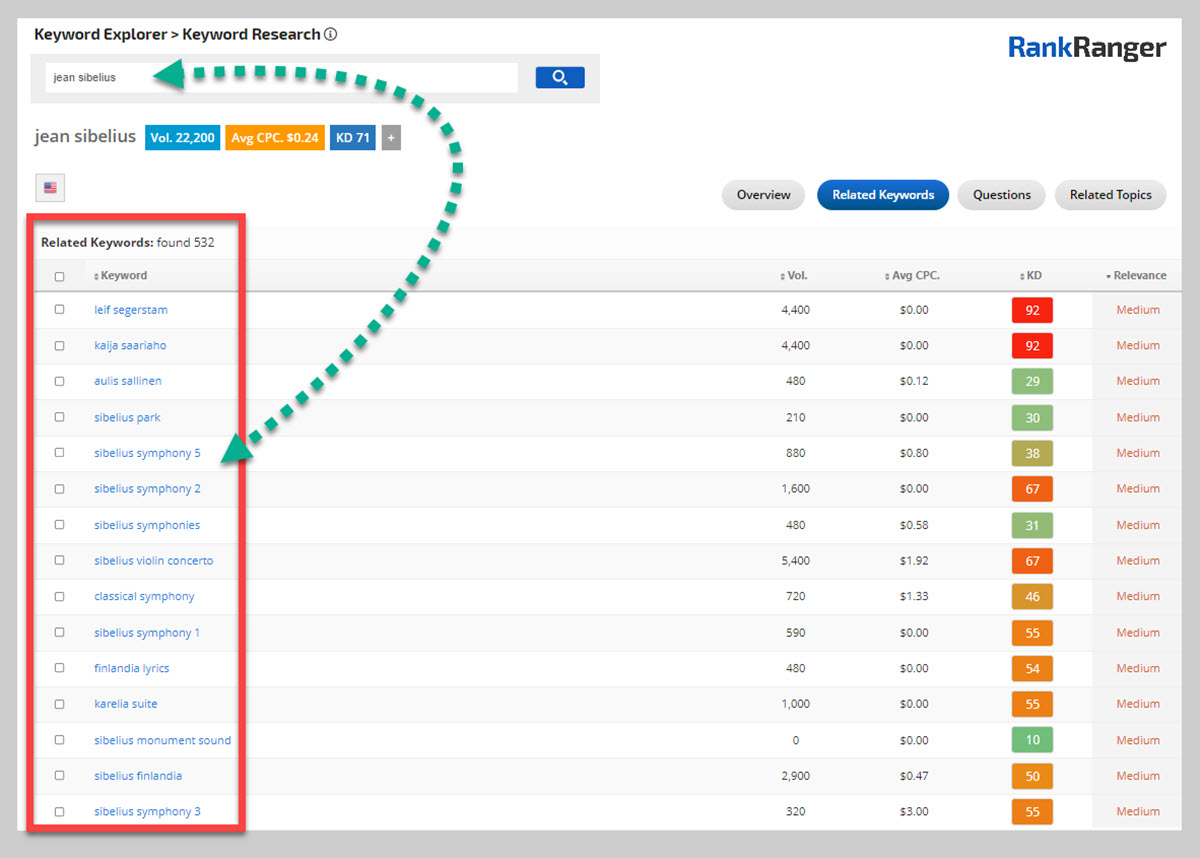Switch to the Questions tab
This screenshot has width=1200, height=858.
(1001, 195)
